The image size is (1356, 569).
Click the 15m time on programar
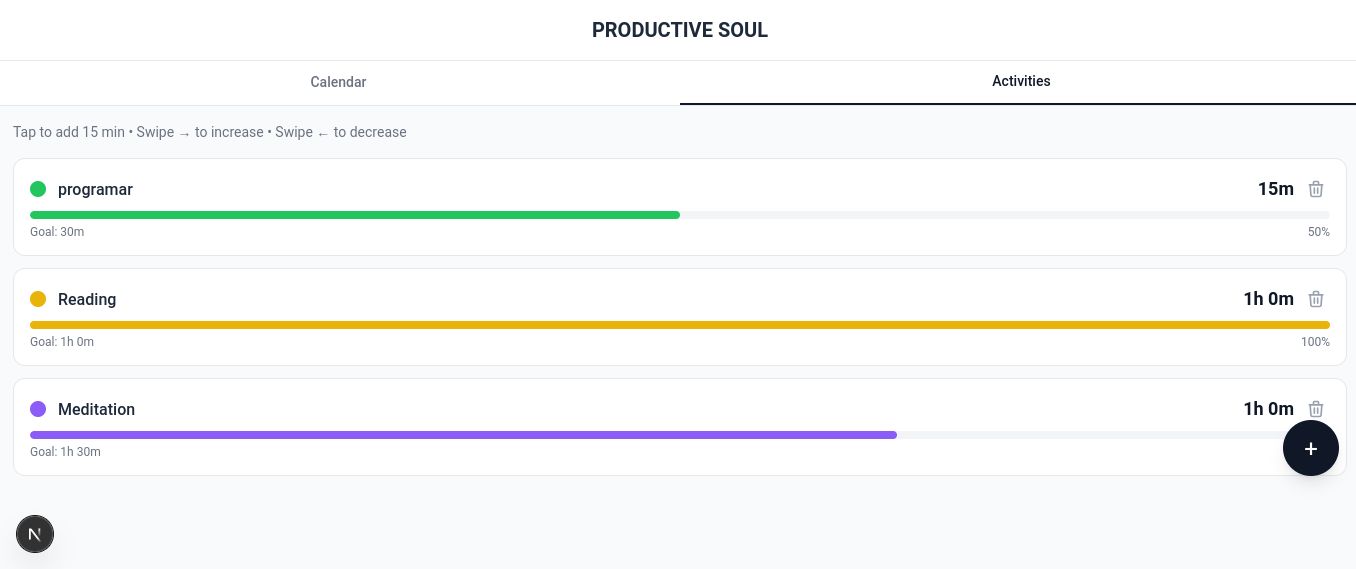pos(1275,189)
